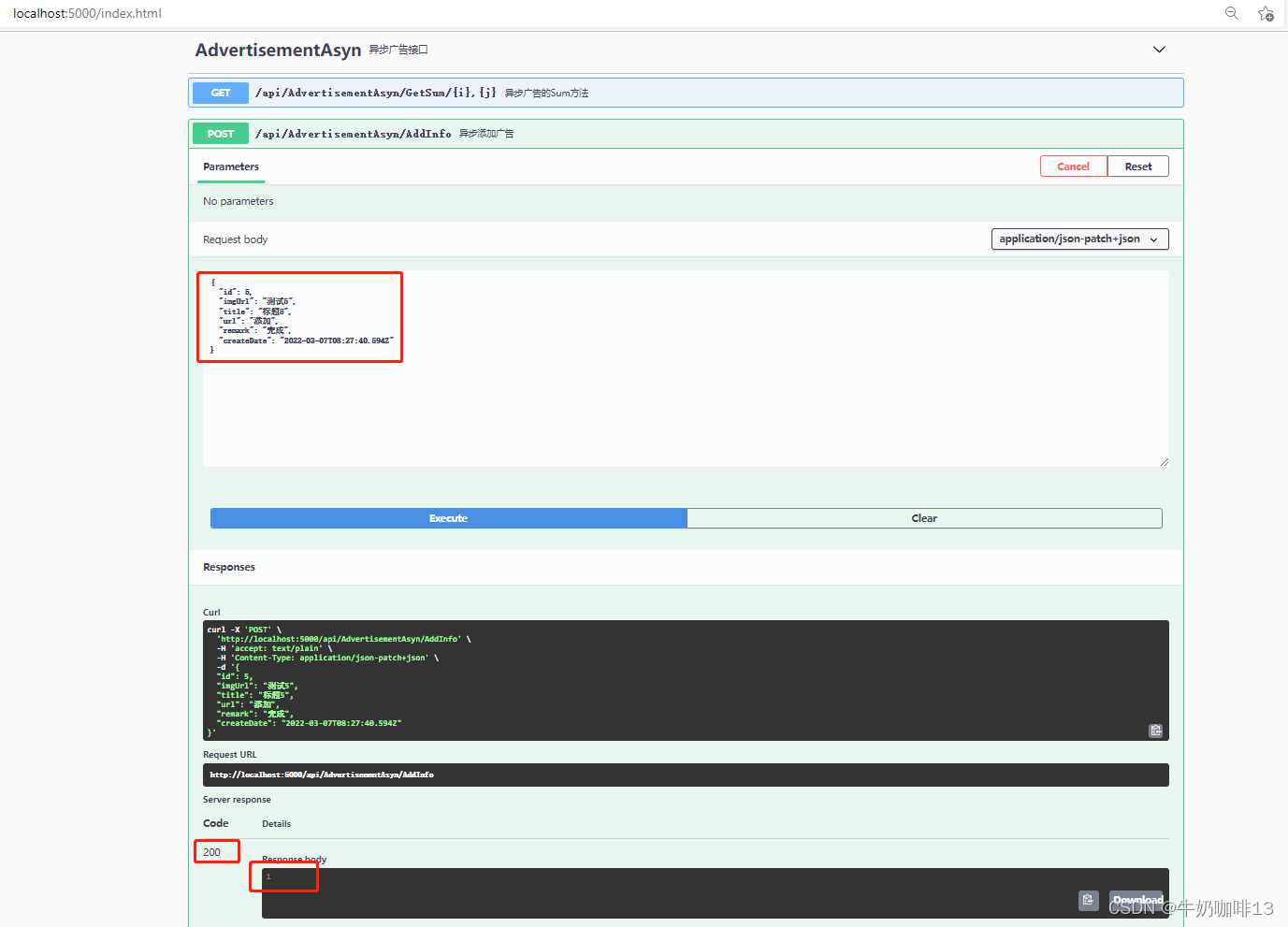1288x927 pixels.
Task: Click the 'Curl' label
Action: pyautogui.click(x=211, y=613)
